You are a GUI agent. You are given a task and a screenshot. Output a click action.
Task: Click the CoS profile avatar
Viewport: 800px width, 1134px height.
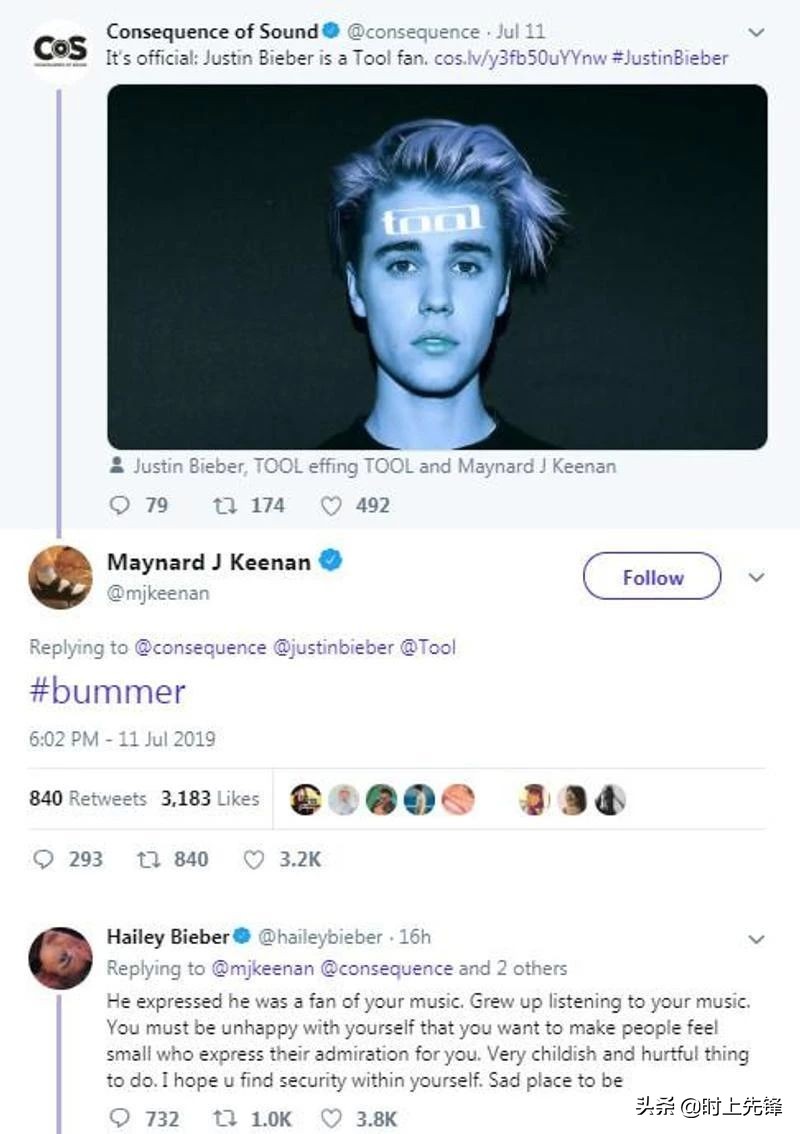tap(60, 48)
